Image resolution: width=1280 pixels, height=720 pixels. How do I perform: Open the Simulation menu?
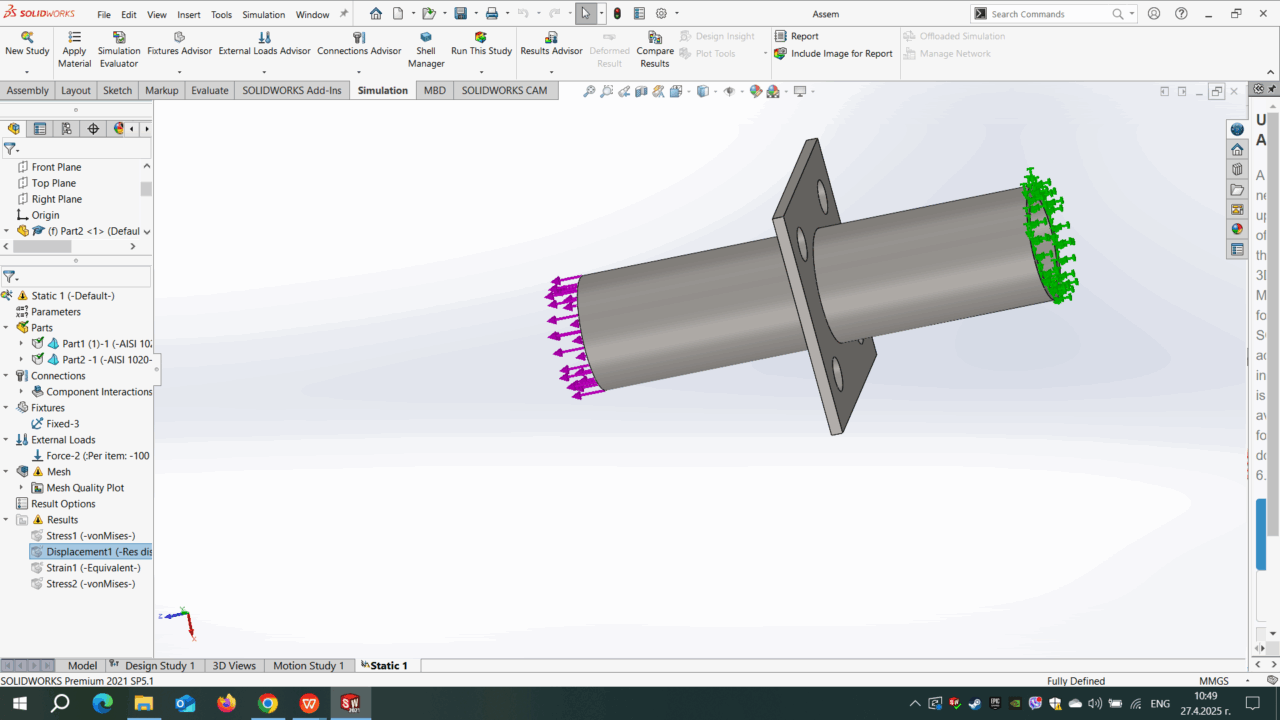263,15
